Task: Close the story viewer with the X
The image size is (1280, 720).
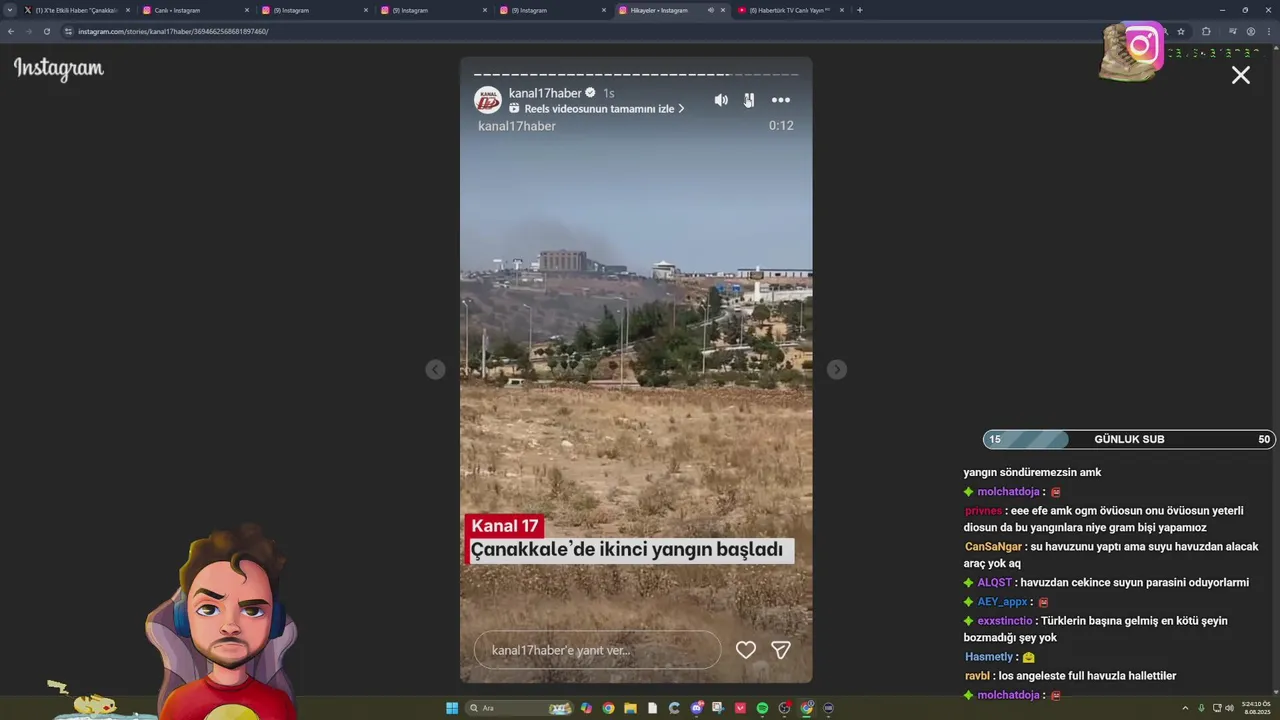Action: pyautogui.click(x=1241, y=75)
